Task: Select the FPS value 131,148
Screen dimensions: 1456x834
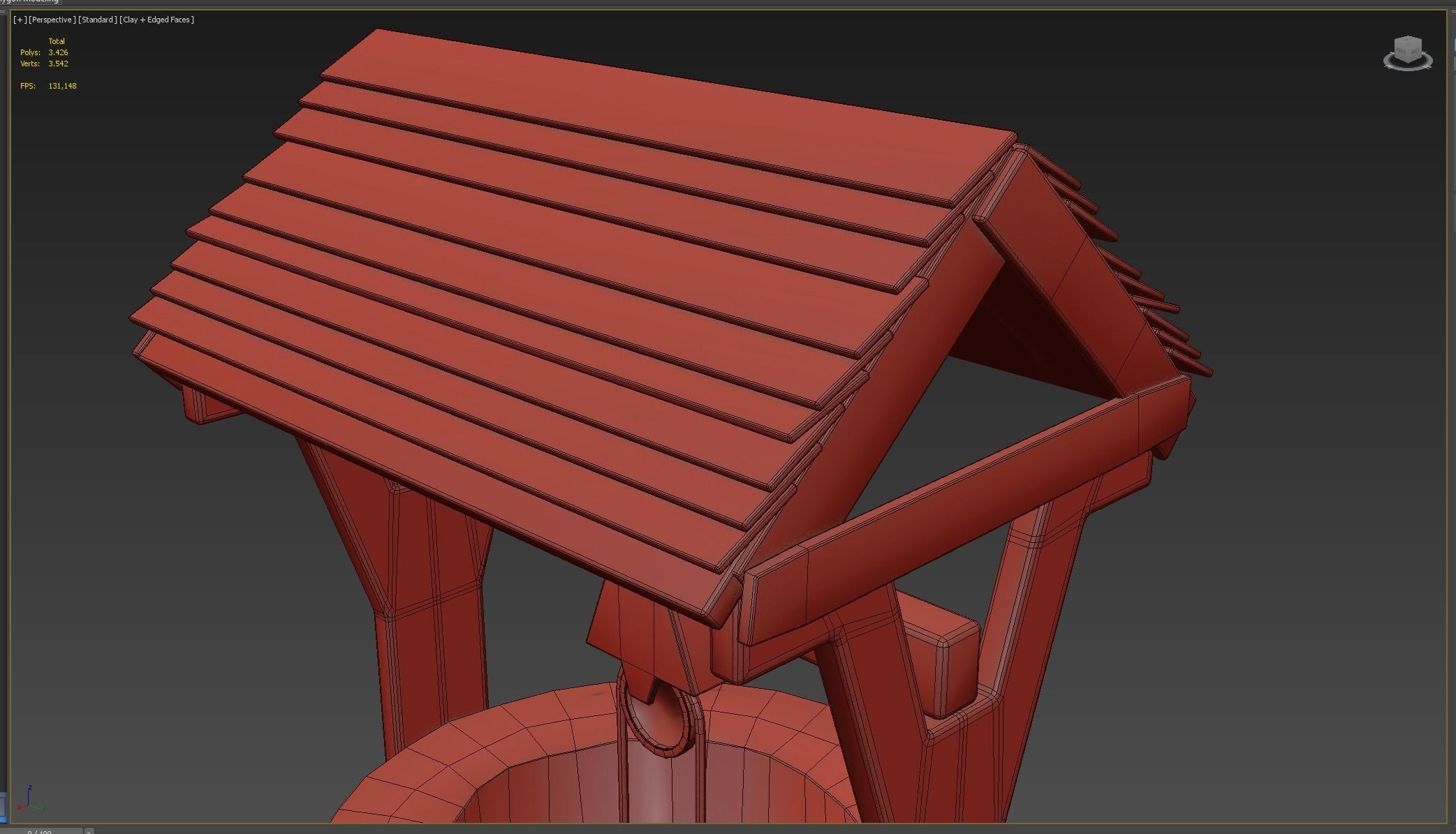Action: pos(62,86)
